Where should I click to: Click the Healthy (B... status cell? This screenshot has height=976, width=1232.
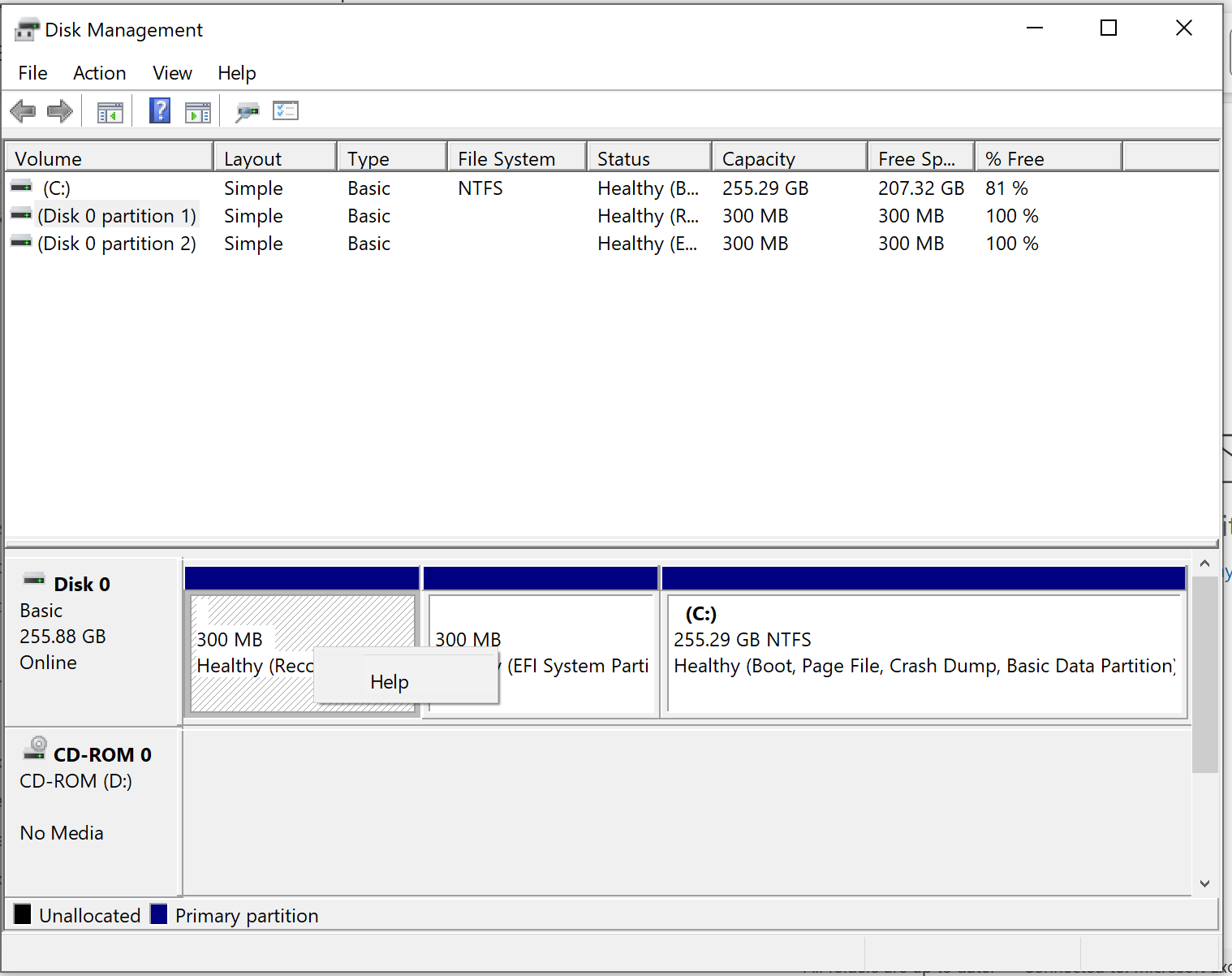click(x=648, y=188)
